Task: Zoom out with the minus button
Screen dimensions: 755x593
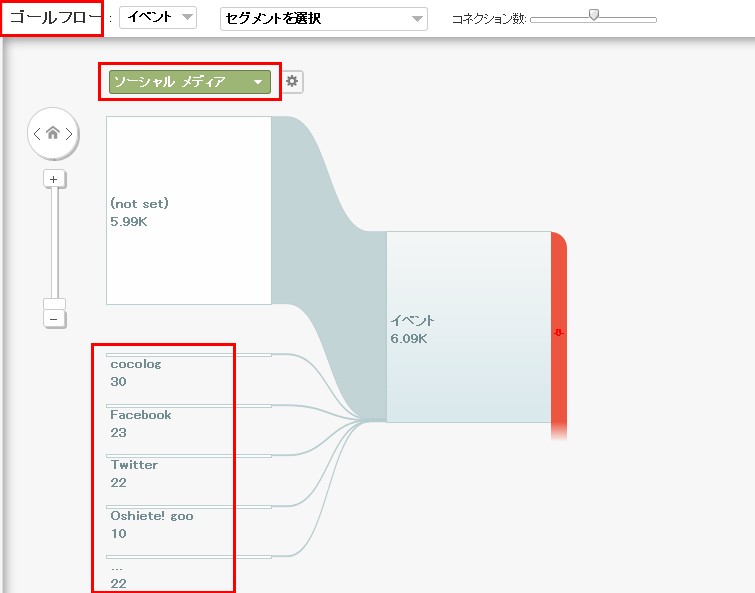Action: pos(54,319)
